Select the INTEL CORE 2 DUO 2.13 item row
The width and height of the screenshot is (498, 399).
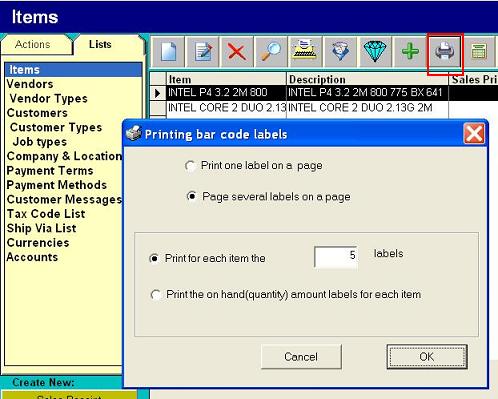click(x=226, y=108)
